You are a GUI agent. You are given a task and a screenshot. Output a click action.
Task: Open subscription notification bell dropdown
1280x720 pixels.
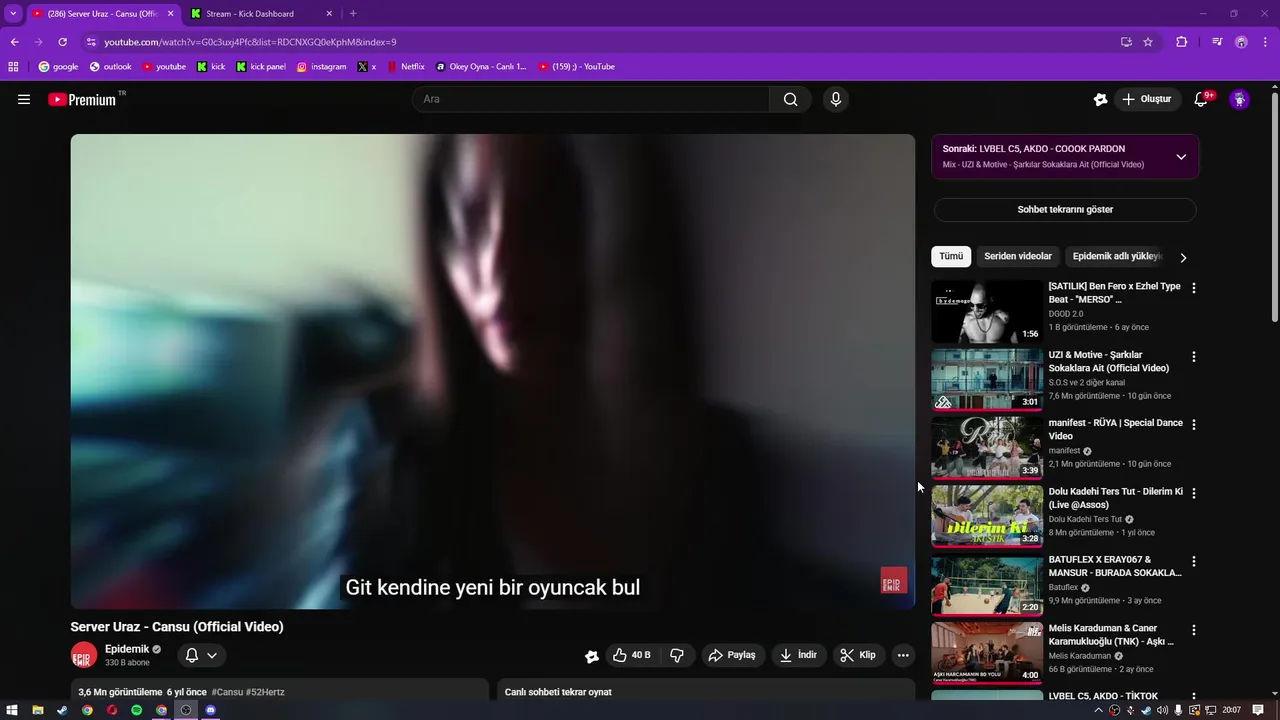tap(201, 655)
